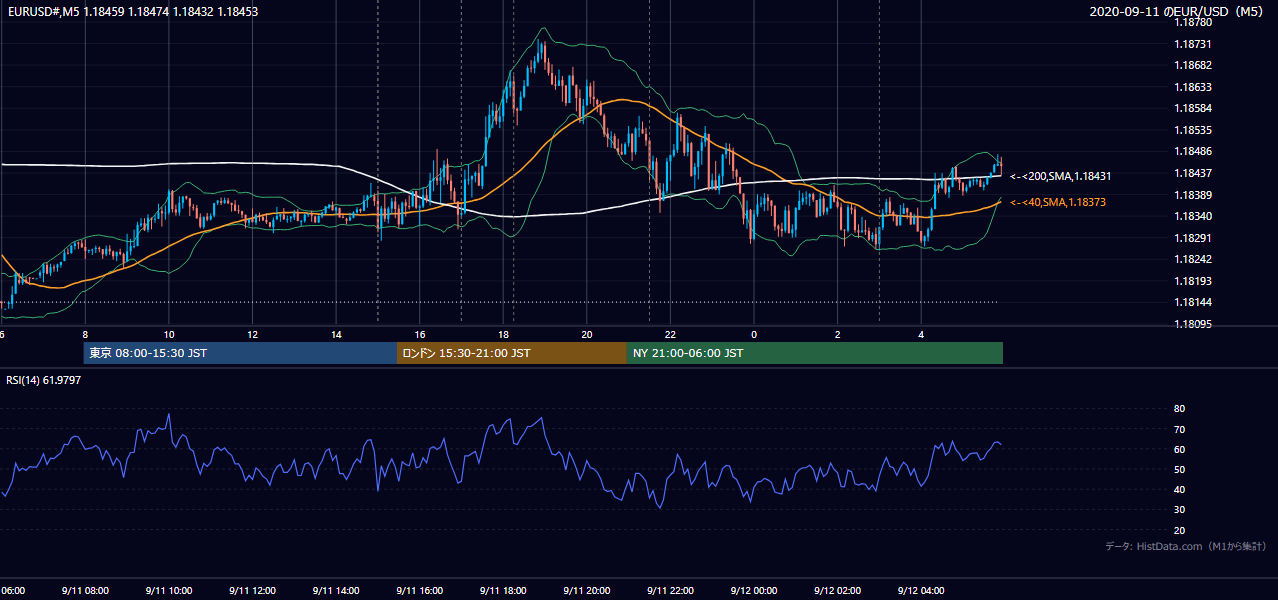Click RSI scale value 70
This screenshot has height=600, width=1278.
[x=1179, y=429]
